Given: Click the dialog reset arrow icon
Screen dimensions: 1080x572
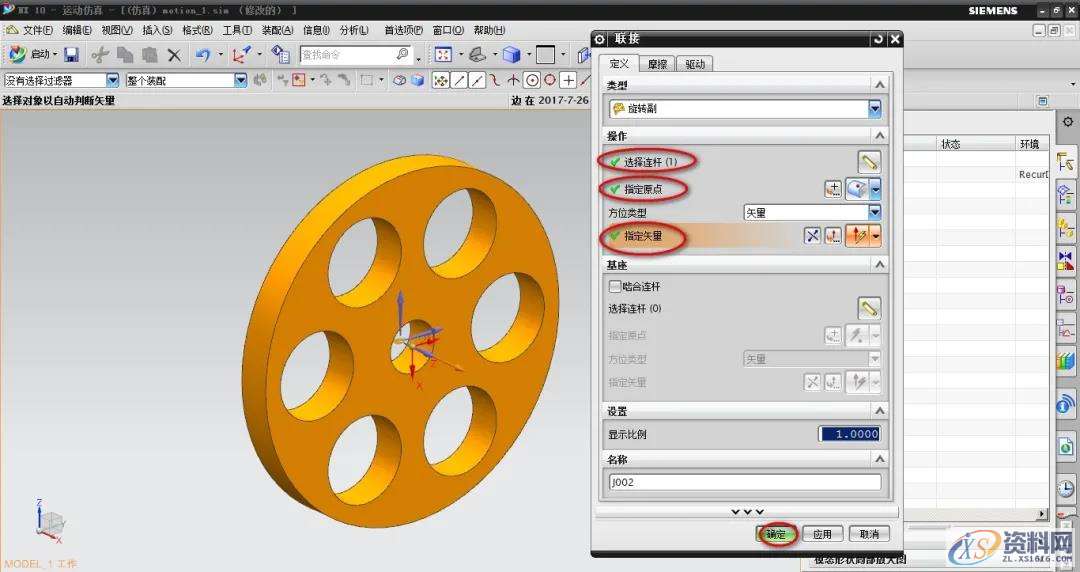Looking at the screenshot, I should click(878, 39).
